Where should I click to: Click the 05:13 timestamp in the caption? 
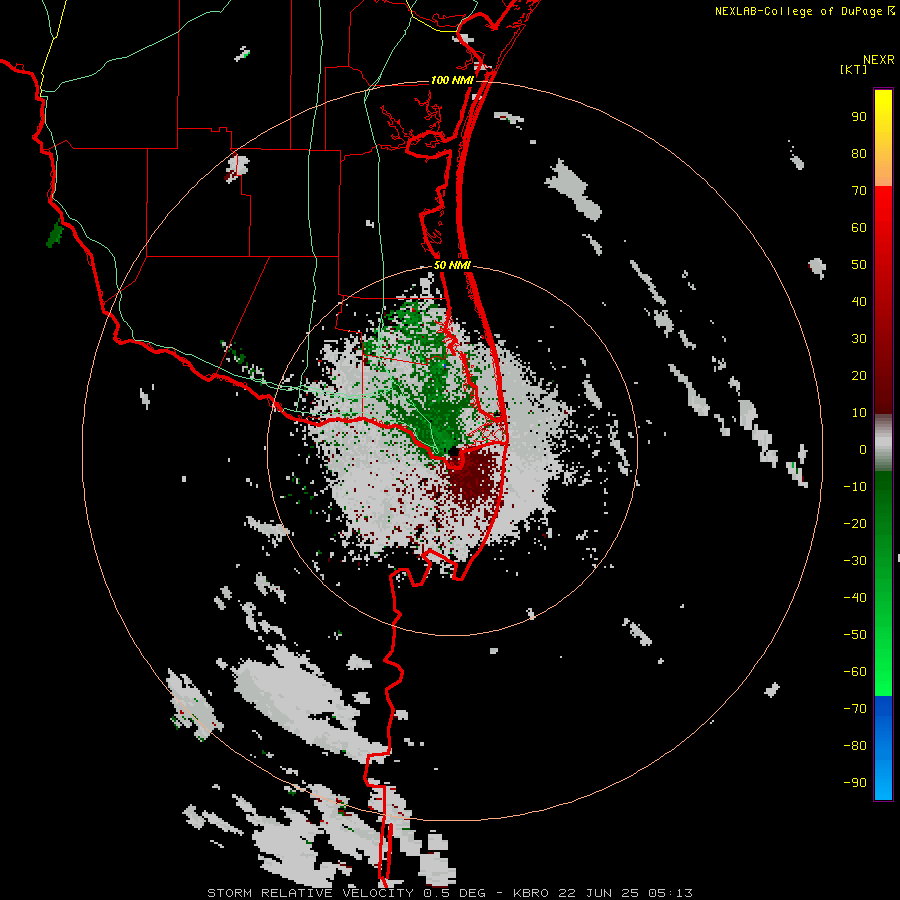[670, 893]
